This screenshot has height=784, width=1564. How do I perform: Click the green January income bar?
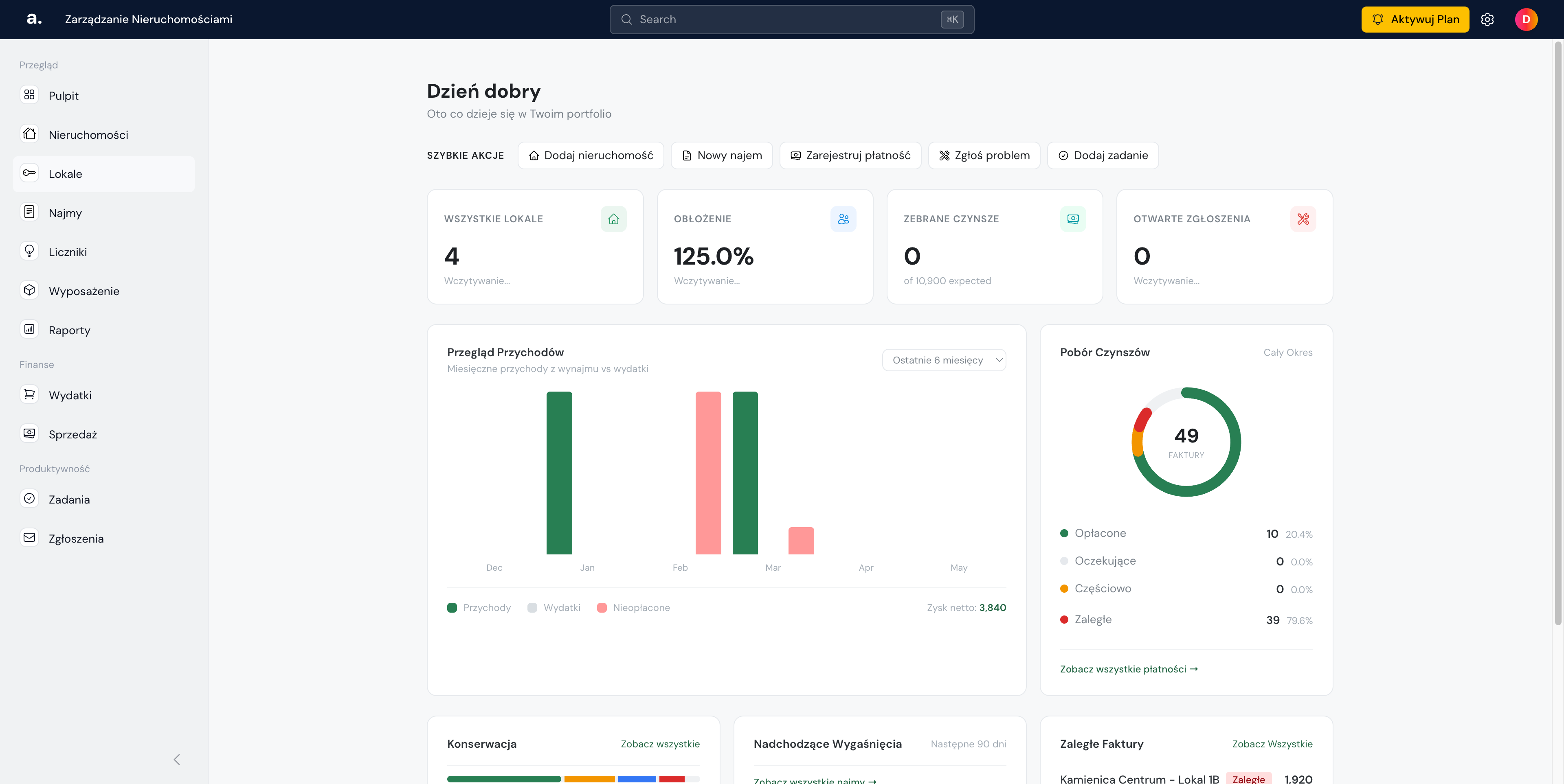[x=558, y=473]
